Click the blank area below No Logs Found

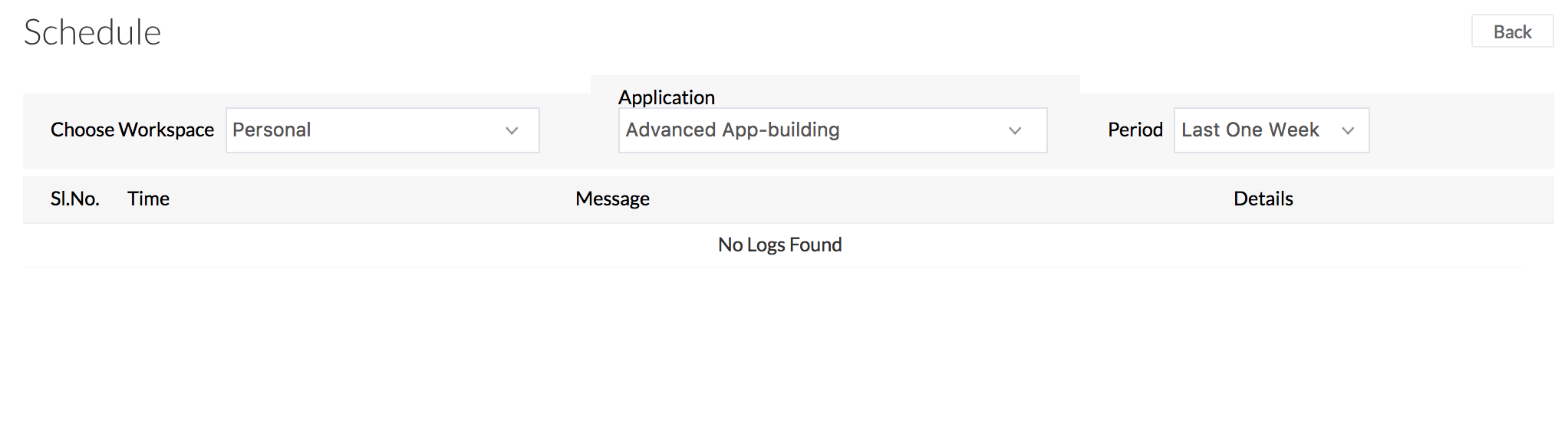click(779, 353)
